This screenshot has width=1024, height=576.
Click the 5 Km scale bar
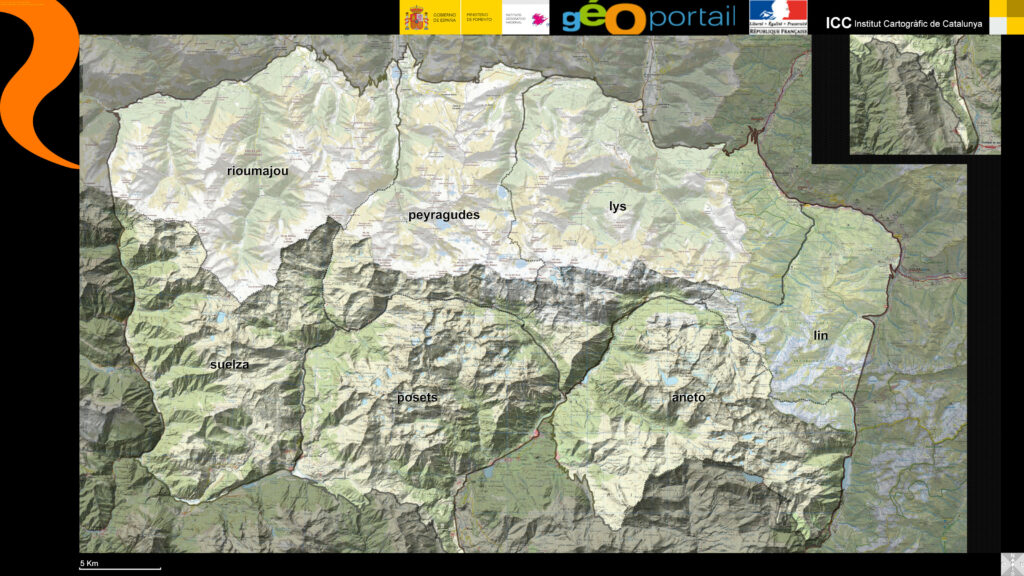[x=119, y=565]
